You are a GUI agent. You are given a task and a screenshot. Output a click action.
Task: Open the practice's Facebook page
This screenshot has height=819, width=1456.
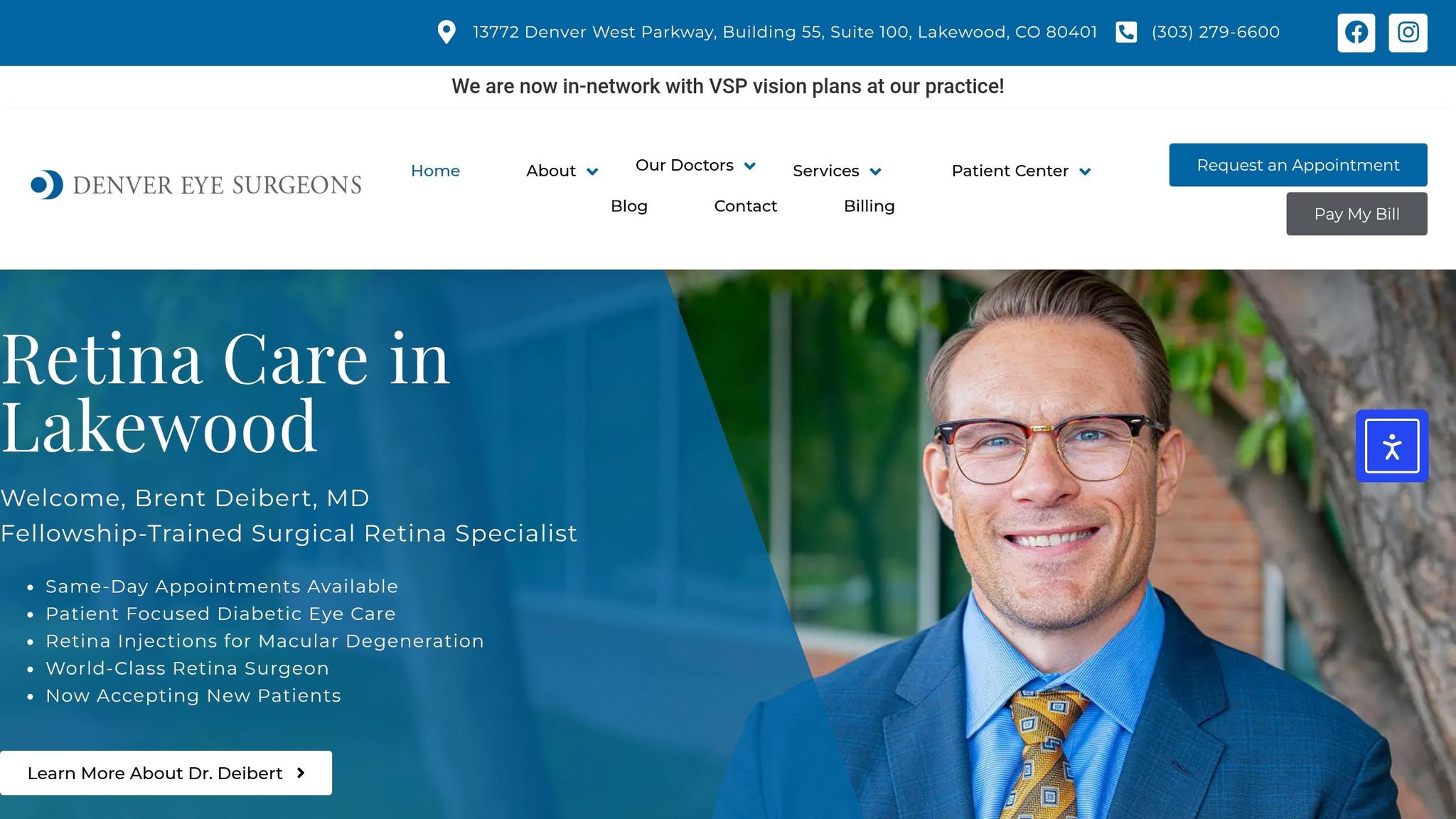tap(1356, 32)
